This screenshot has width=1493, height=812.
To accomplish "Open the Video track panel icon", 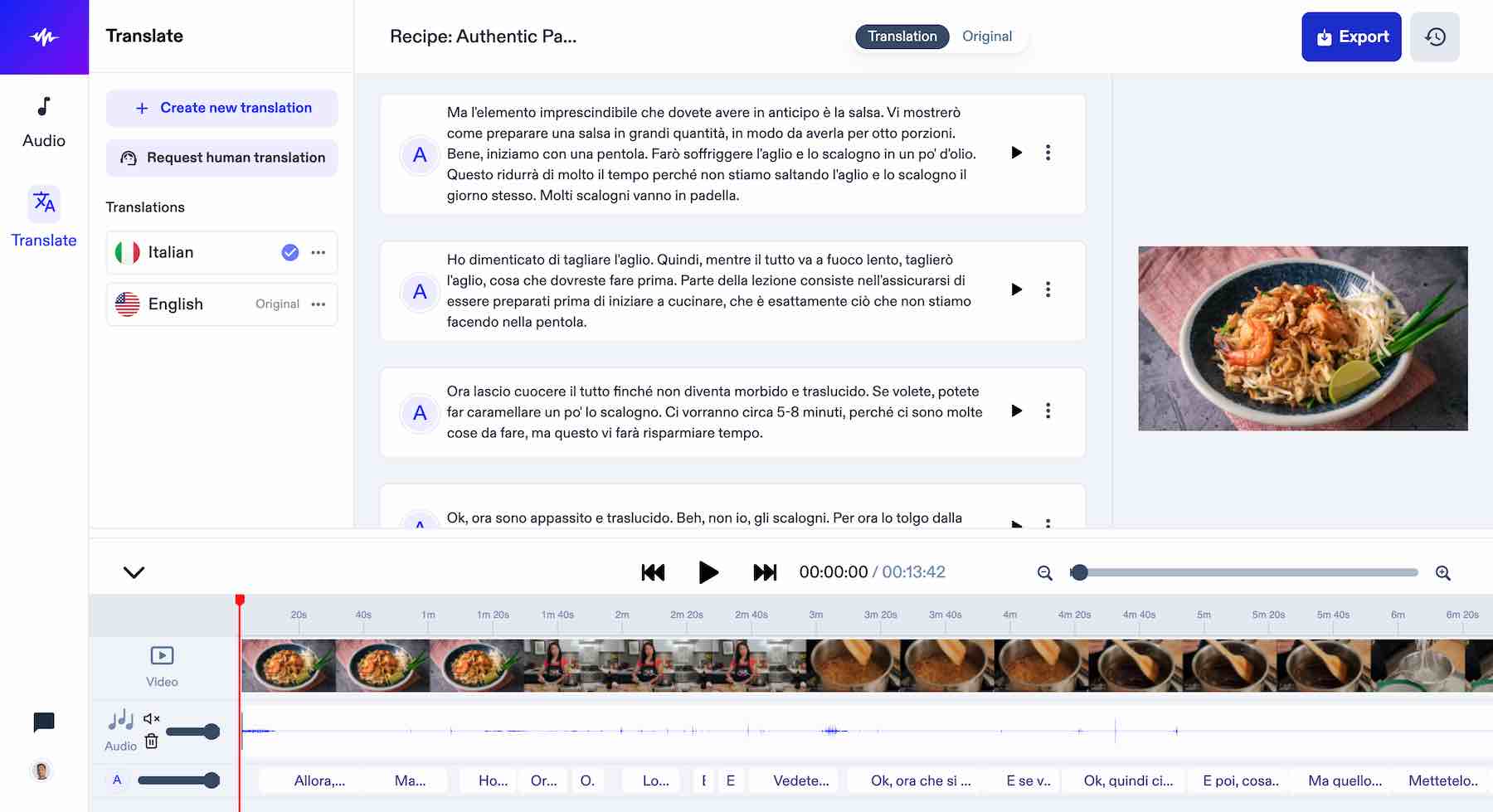I will click(x=161, y=656).
